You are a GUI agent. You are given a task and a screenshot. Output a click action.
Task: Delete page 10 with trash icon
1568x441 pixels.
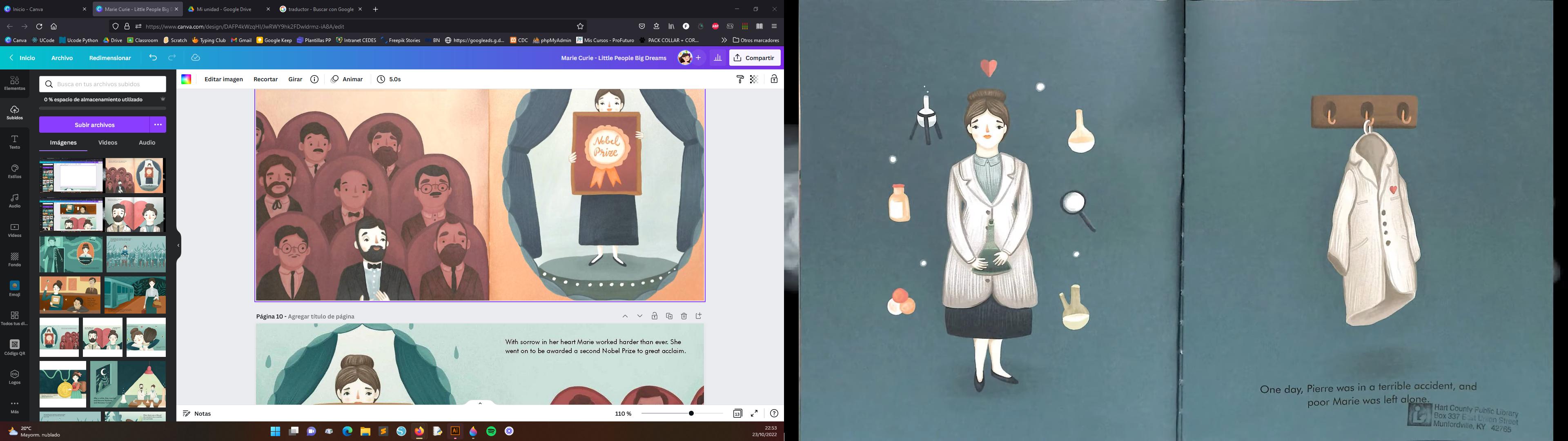coord(684,316)
